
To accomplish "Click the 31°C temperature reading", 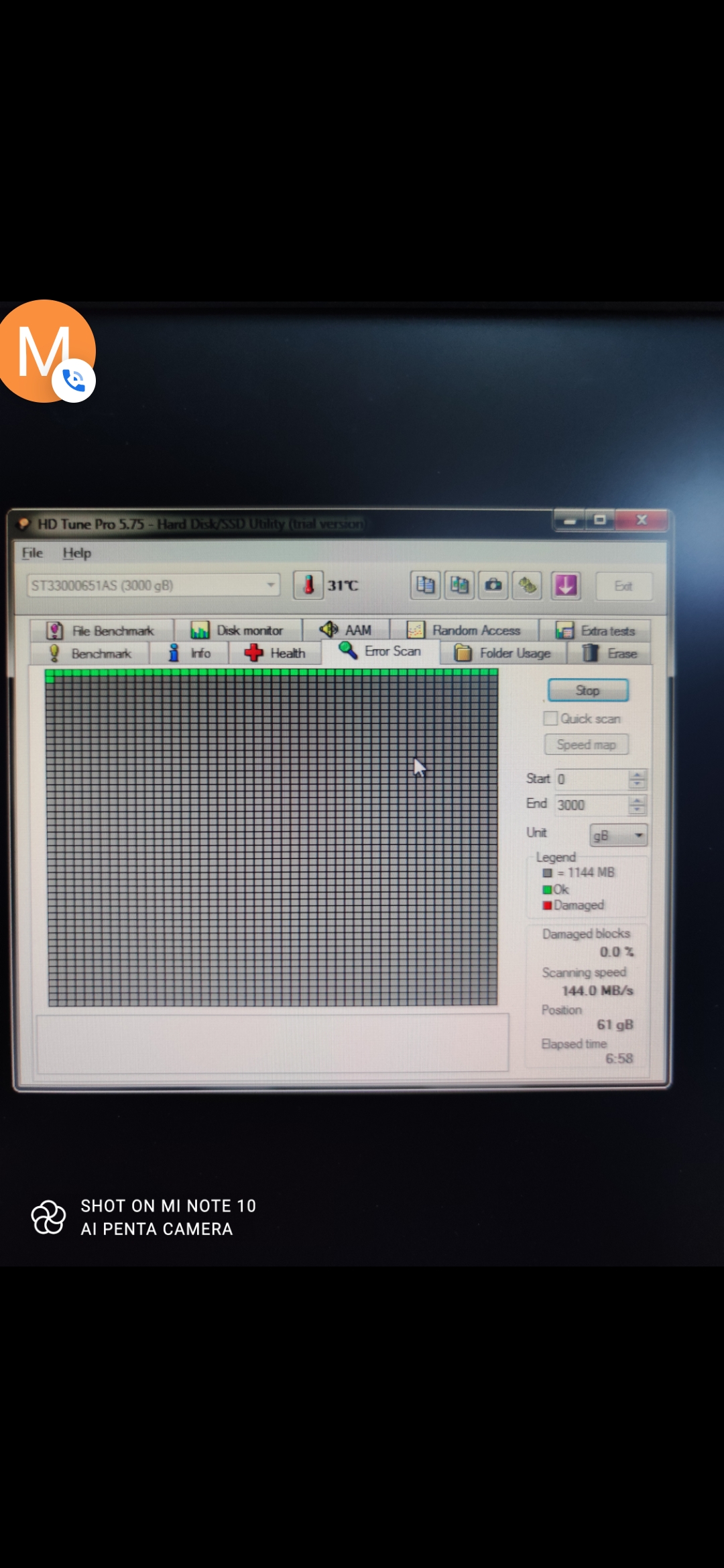I will point(343,586).
